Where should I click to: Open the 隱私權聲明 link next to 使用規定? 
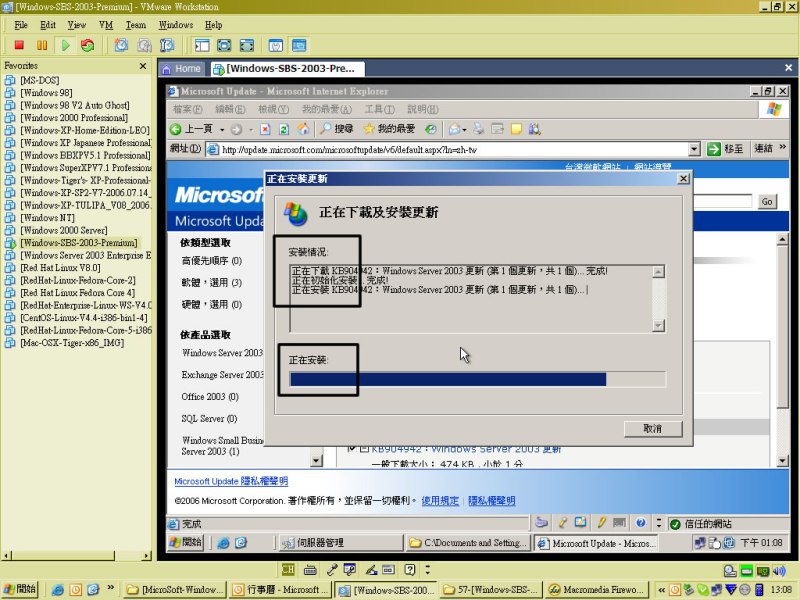coord(492,501)
